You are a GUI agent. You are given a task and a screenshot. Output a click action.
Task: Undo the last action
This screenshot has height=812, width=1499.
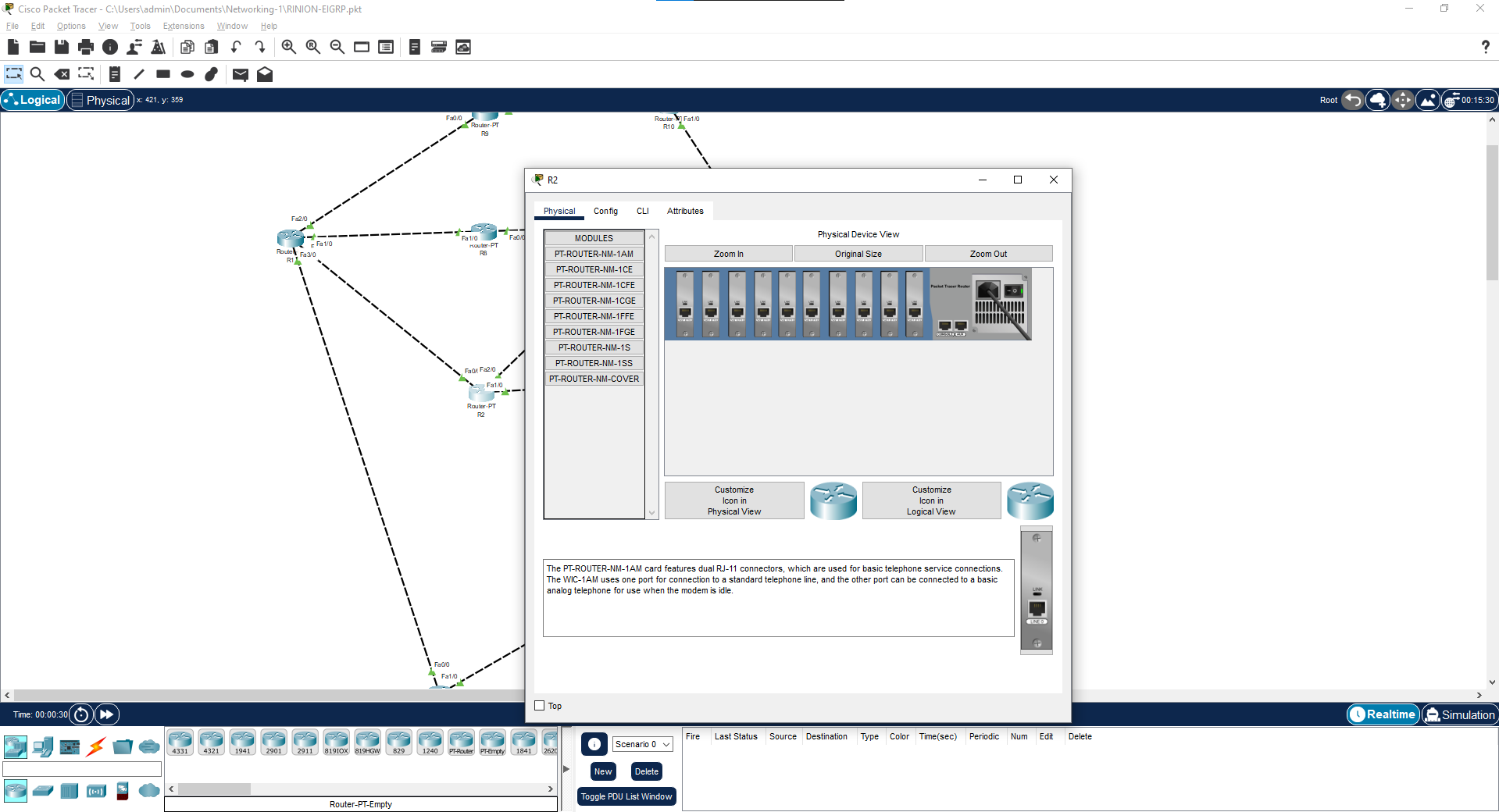click(236, 47)
